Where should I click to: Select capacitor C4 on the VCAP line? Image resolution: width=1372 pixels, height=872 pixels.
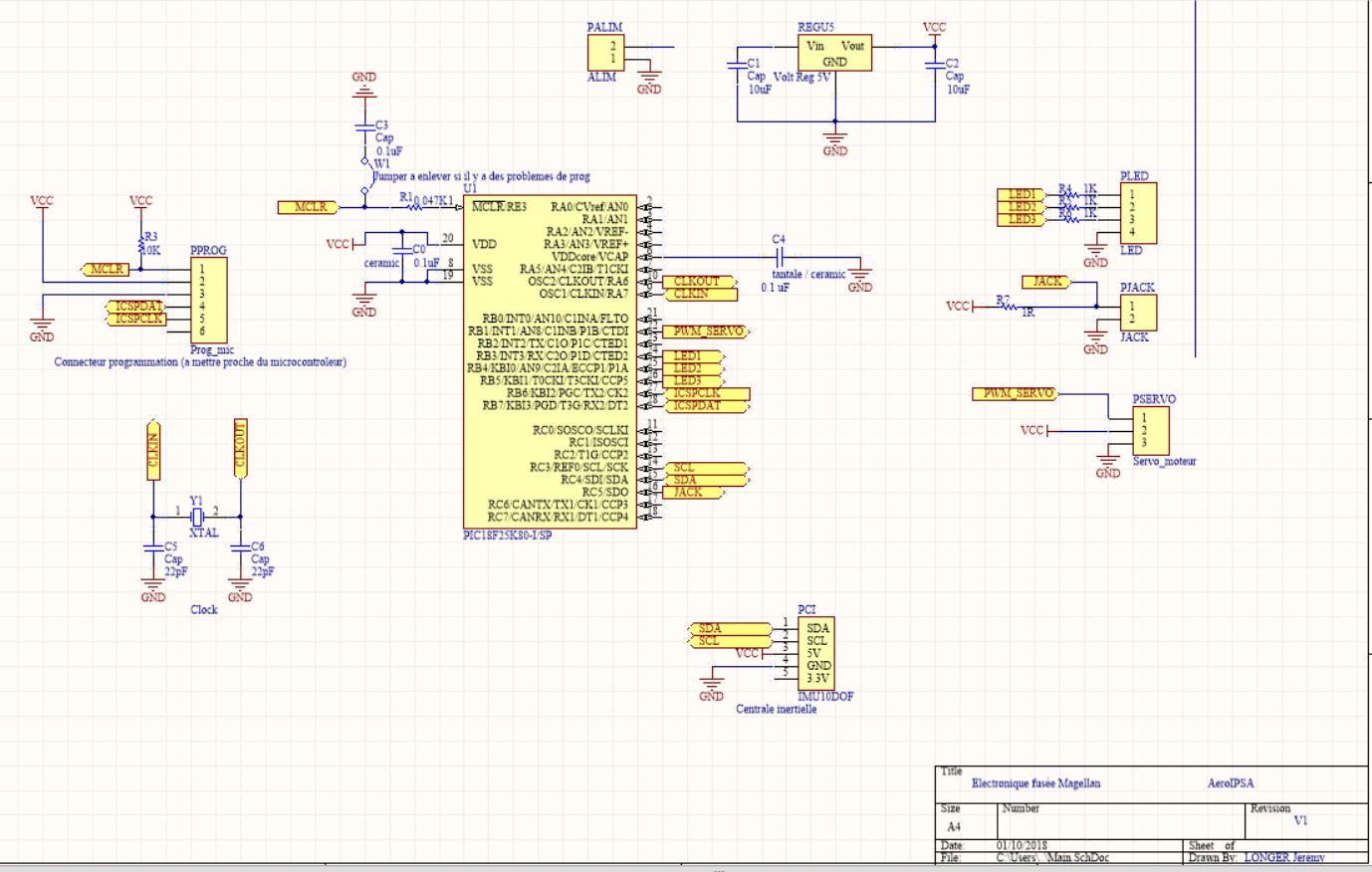tap(779, 257)
